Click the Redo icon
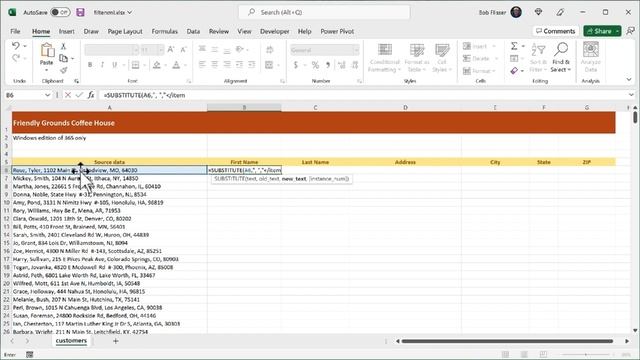Screen dimensions: 640x360 [x=16, y=58]
